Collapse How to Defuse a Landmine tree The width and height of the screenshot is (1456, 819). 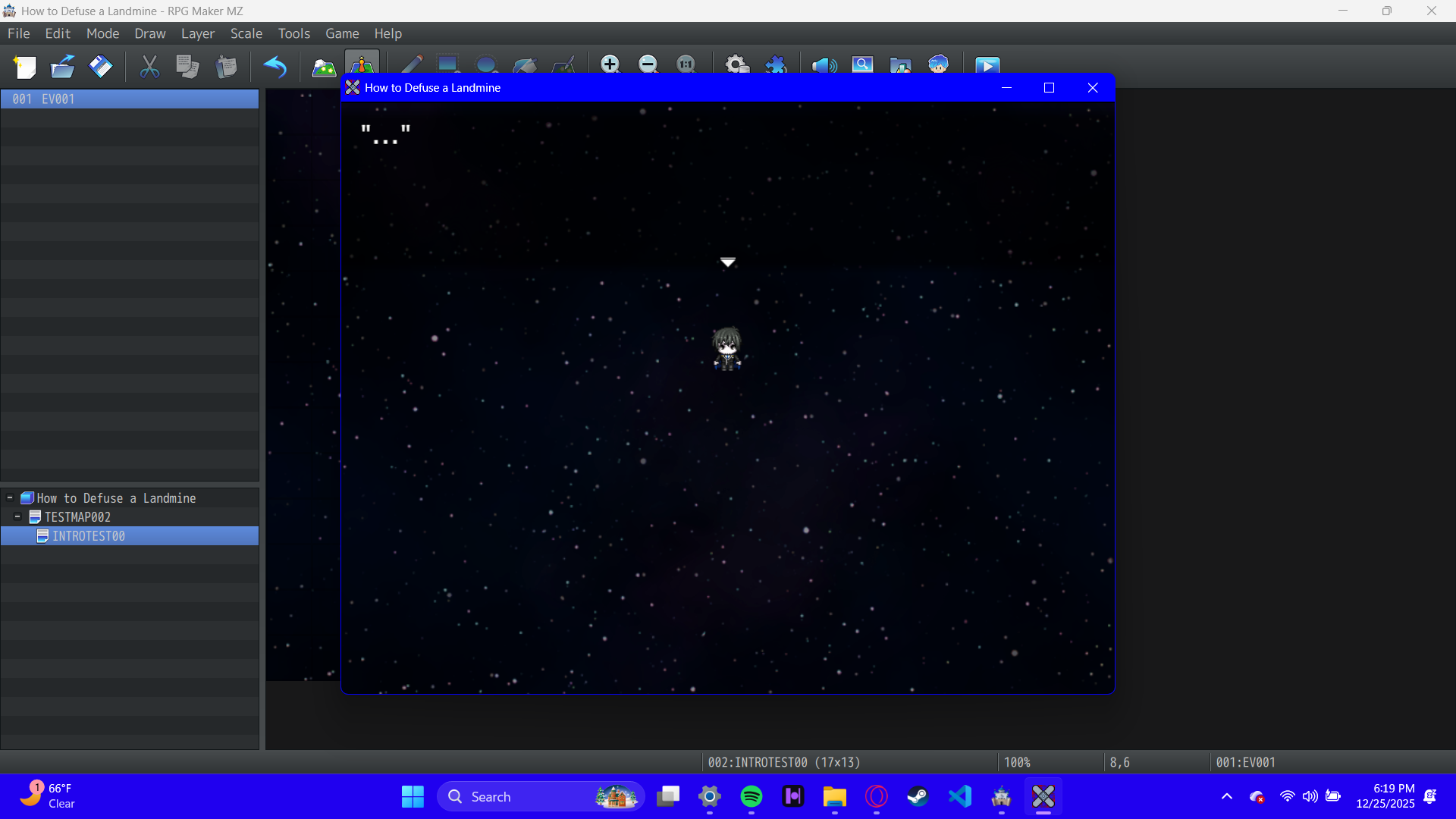[10, 498]
